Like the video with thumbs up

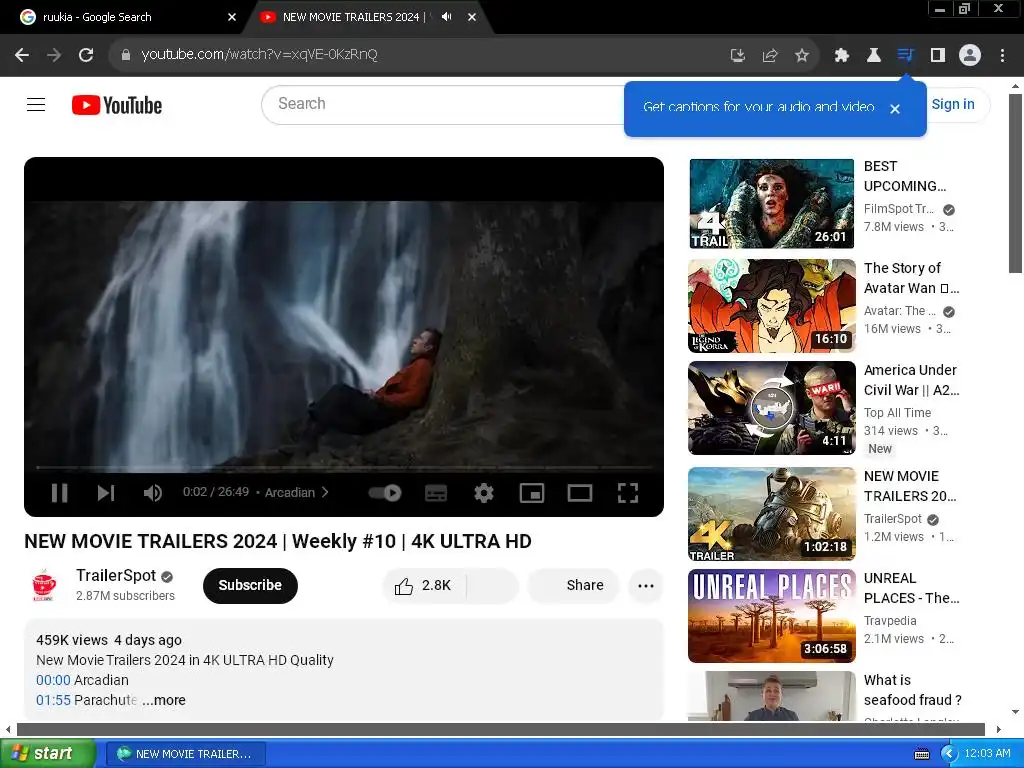(423, 585)
